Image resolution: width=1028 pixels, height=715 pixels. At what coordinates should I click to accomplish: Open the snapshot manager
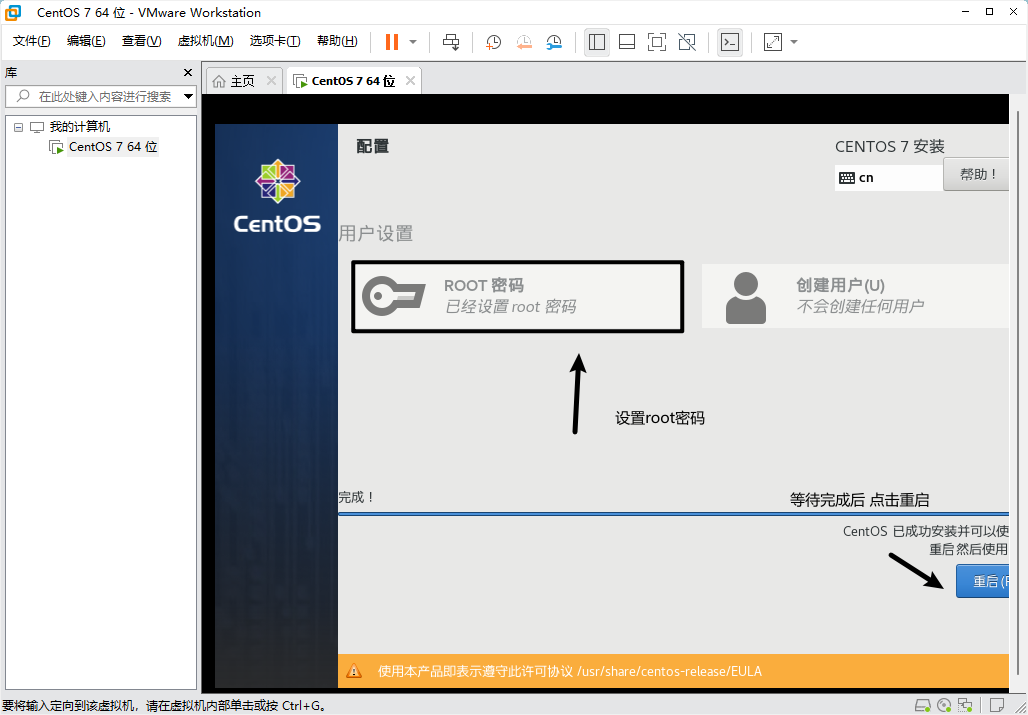[555, 42]
